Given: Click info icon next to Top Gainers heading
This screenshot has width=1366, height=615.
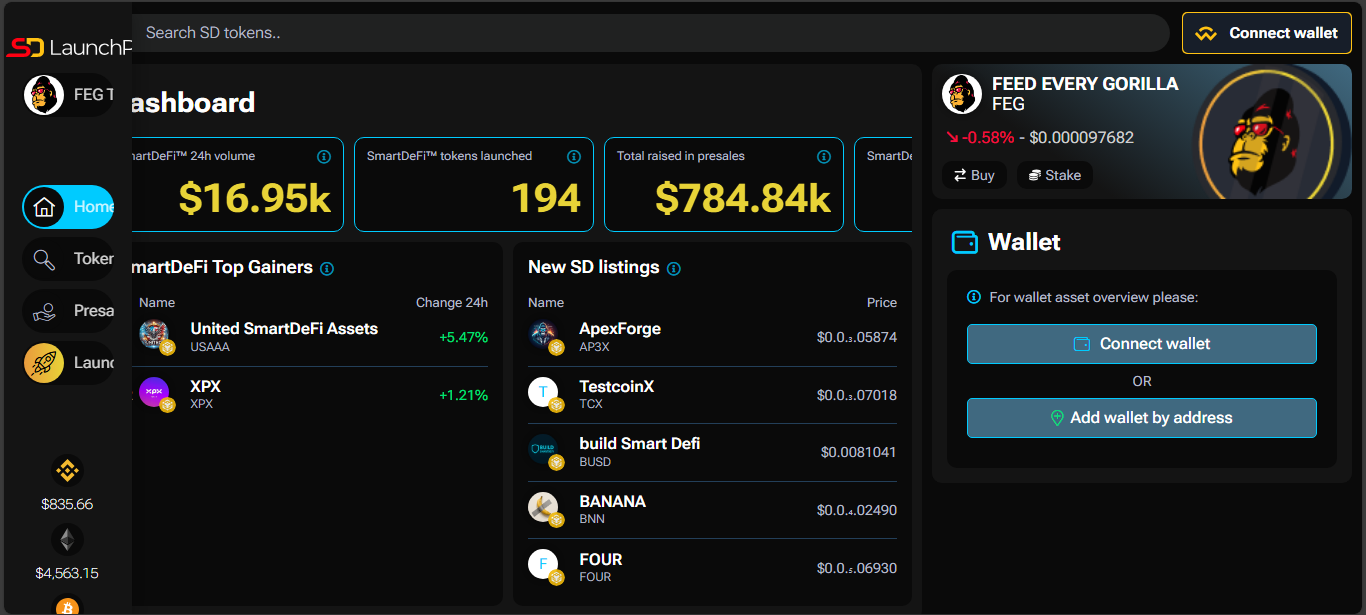Looking at the screenshot, I should click(327, 268).
